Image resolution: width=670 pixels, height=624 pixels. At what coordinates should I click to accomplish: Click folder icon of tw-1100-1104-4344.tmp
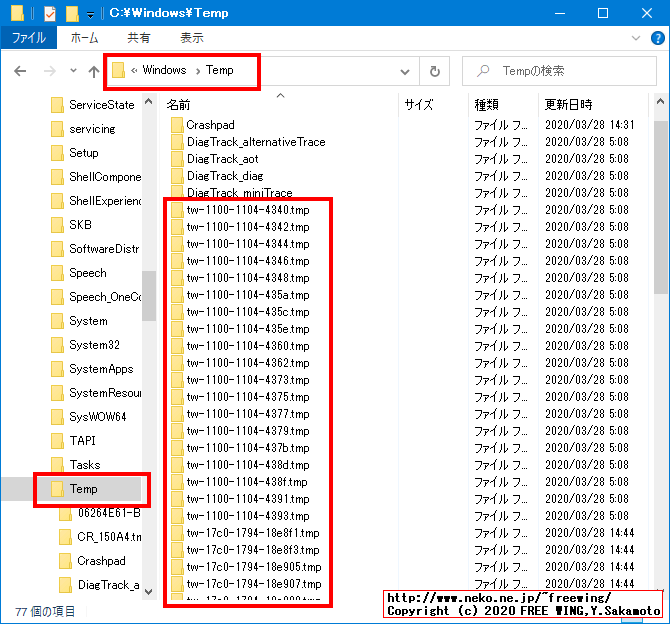coord(177,244)
